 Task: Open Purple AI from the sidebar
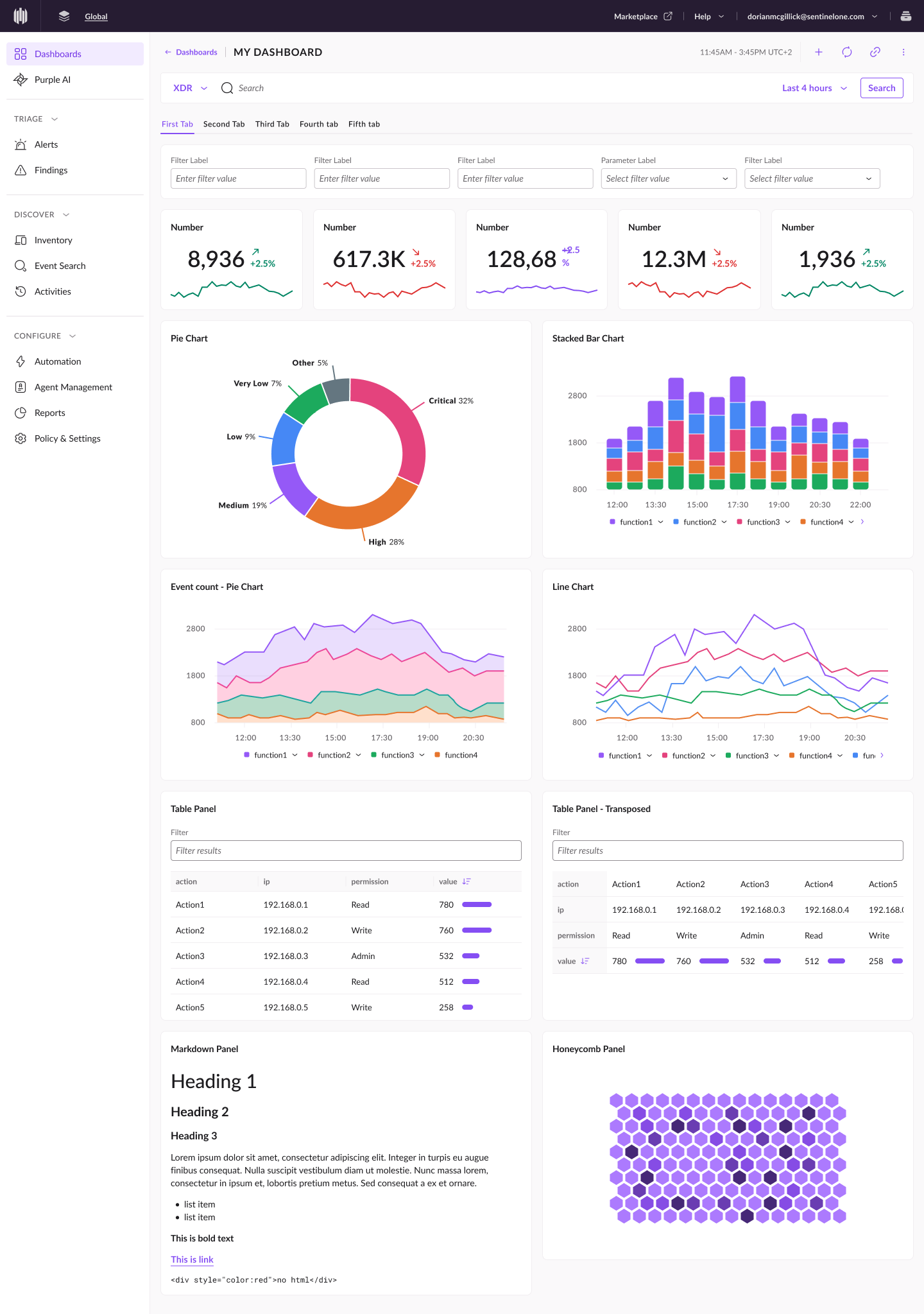click(53, 80)
